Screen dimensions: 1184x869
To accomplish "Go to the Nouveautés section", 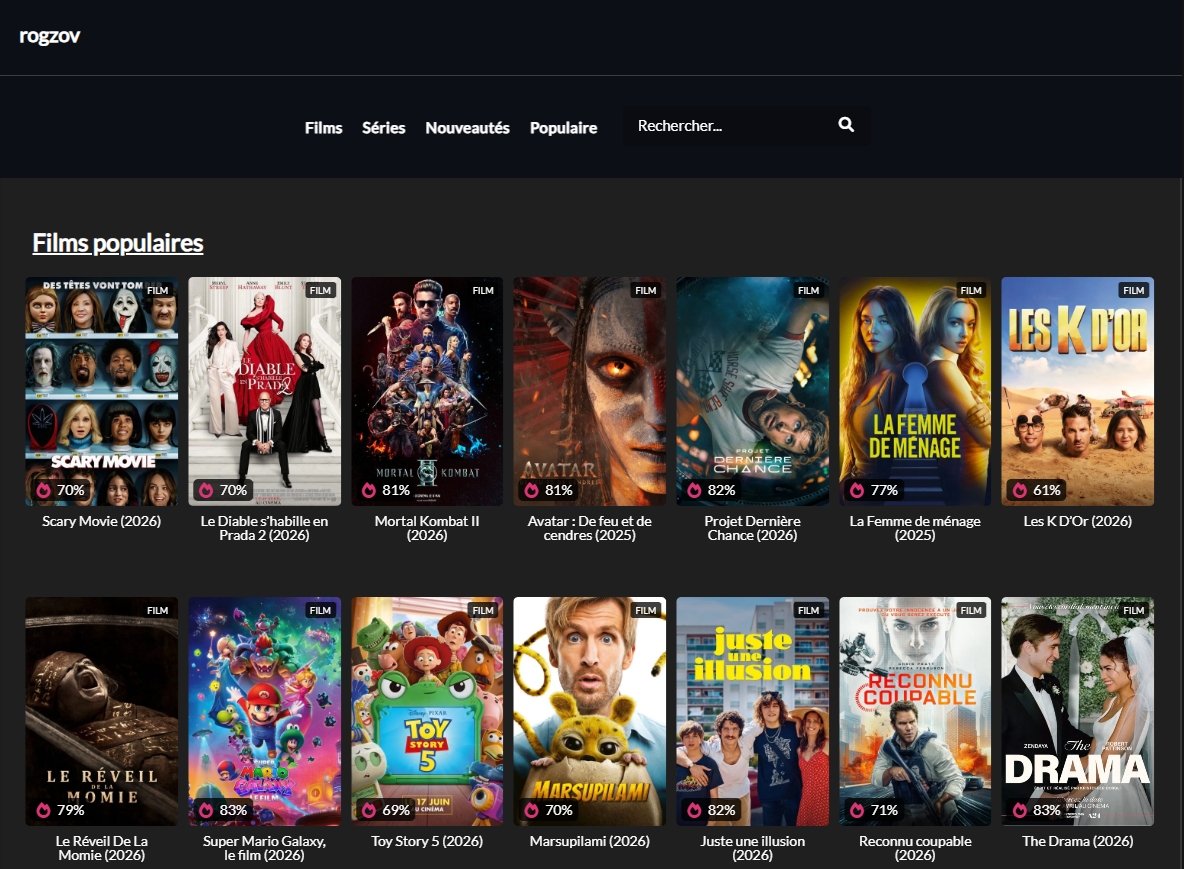I will (467, 128).
